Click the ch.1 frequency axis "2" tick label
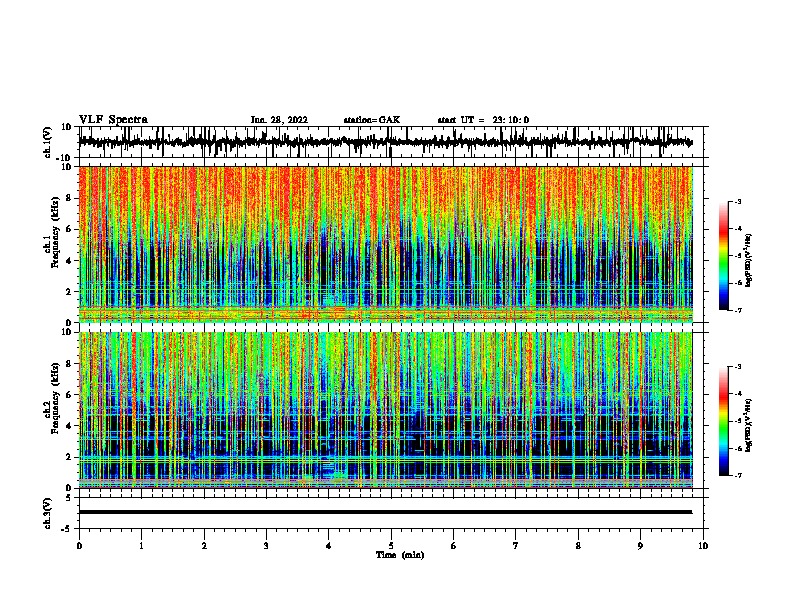Screen dimensions: 792x612 pyautogui.click(x=69, y=292)
